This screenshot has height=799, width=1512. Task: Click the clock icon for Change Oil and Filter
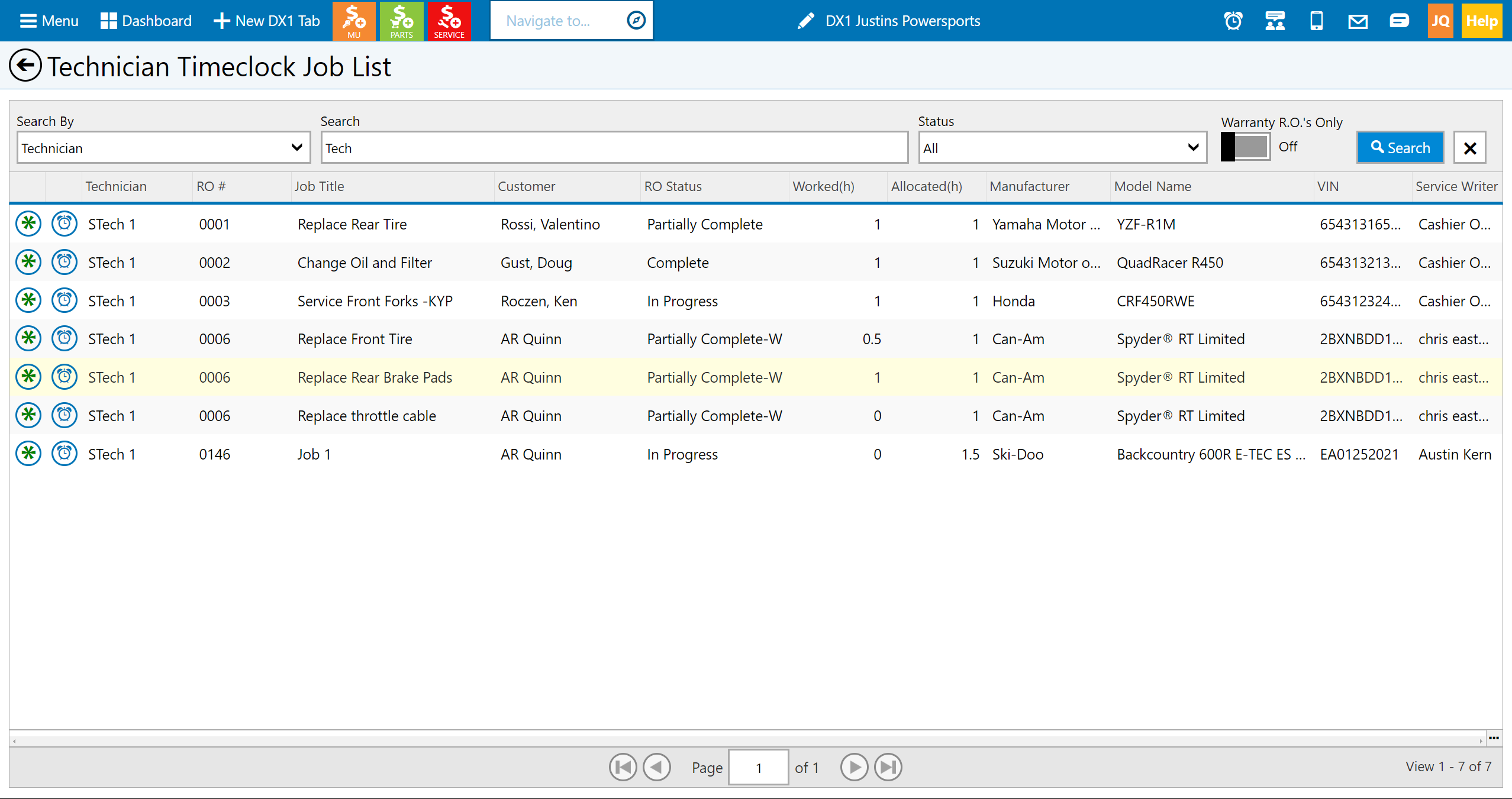[x=64, y=262]
